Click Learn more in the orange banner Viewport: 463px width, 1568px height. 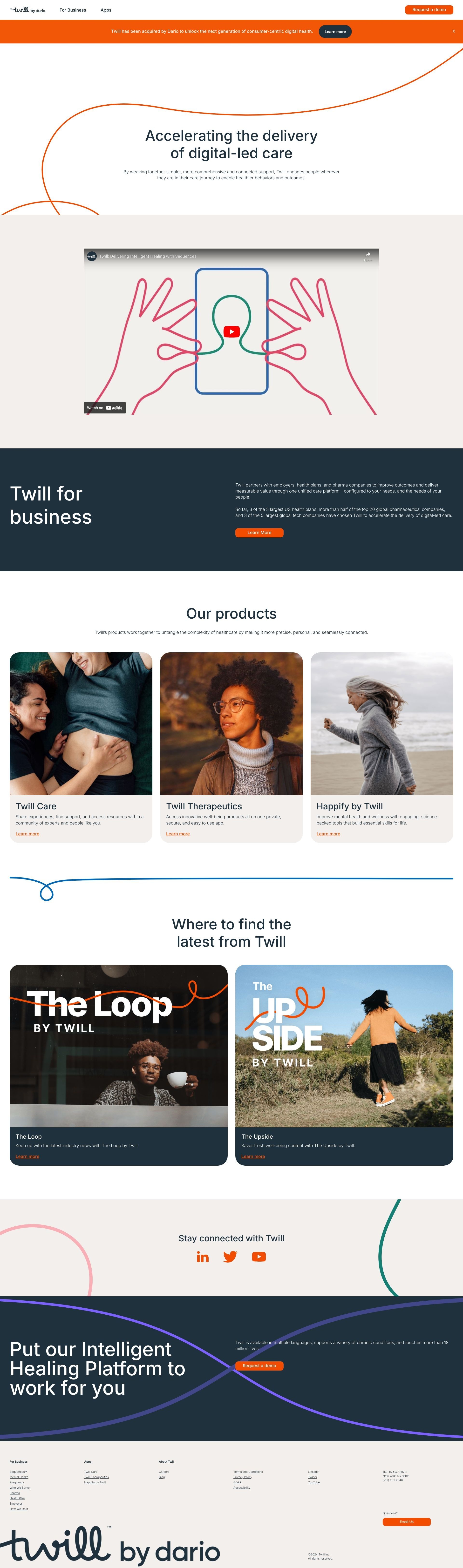[x=335, y=32]
